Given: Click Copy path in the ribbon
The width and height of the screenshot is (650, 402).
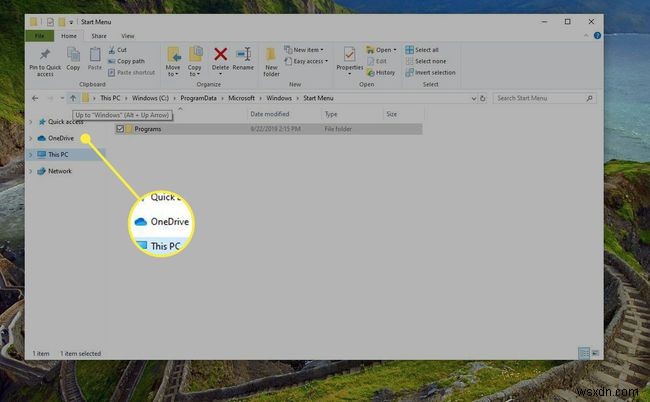Looking at the screenshot, I should click(x=126, y=61).
